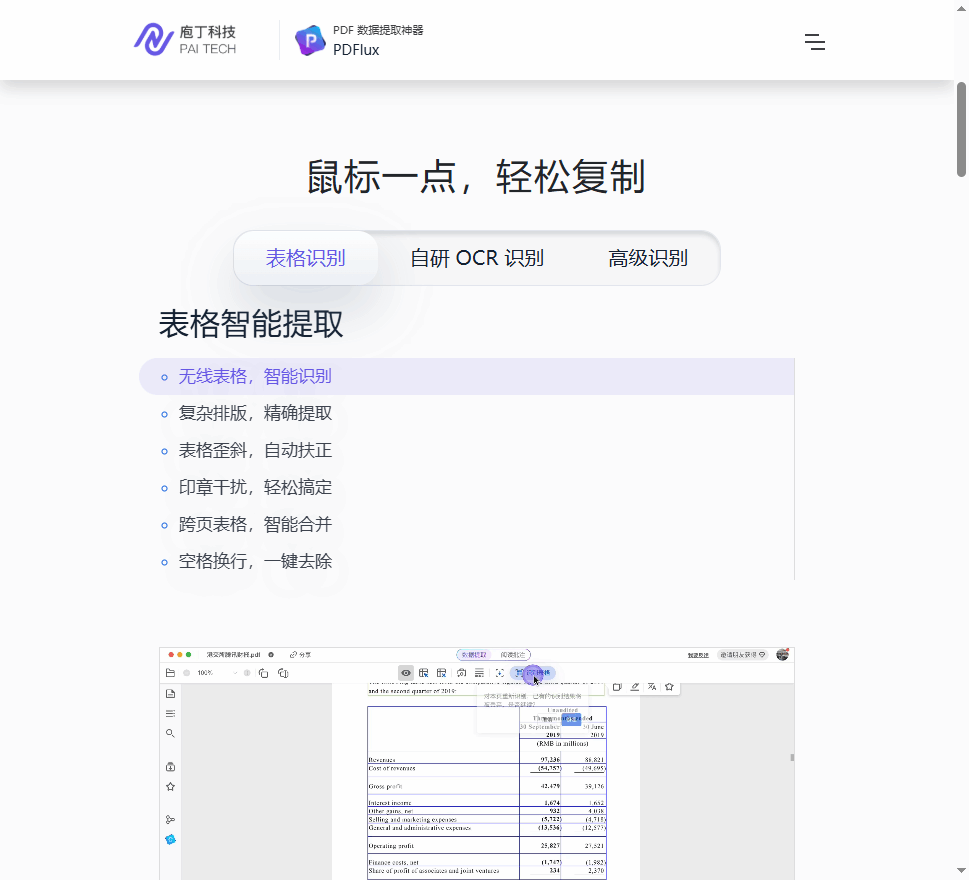Switch demo mode to 阅读批注
The height and width of the screenshot is (880, 969).
pos(513,655)
